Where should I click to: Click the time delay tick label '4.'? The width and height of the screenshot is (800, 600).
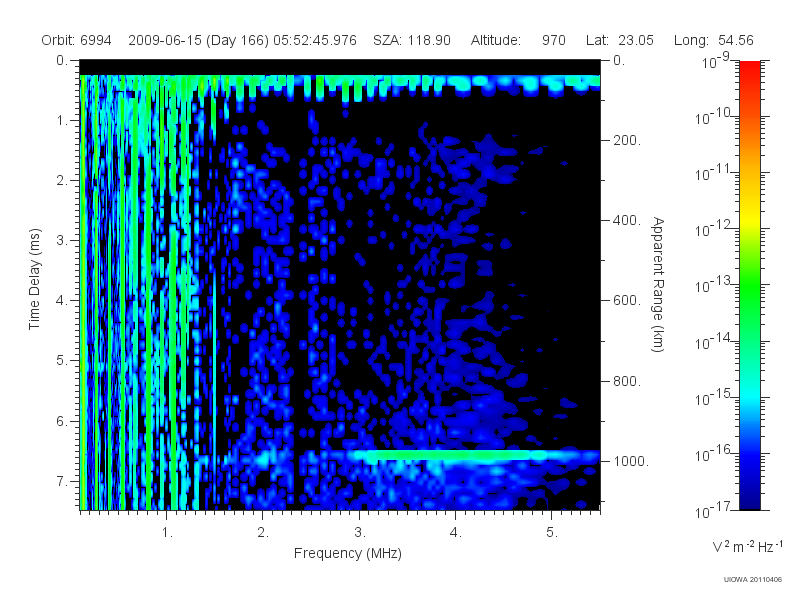point(62,301)
